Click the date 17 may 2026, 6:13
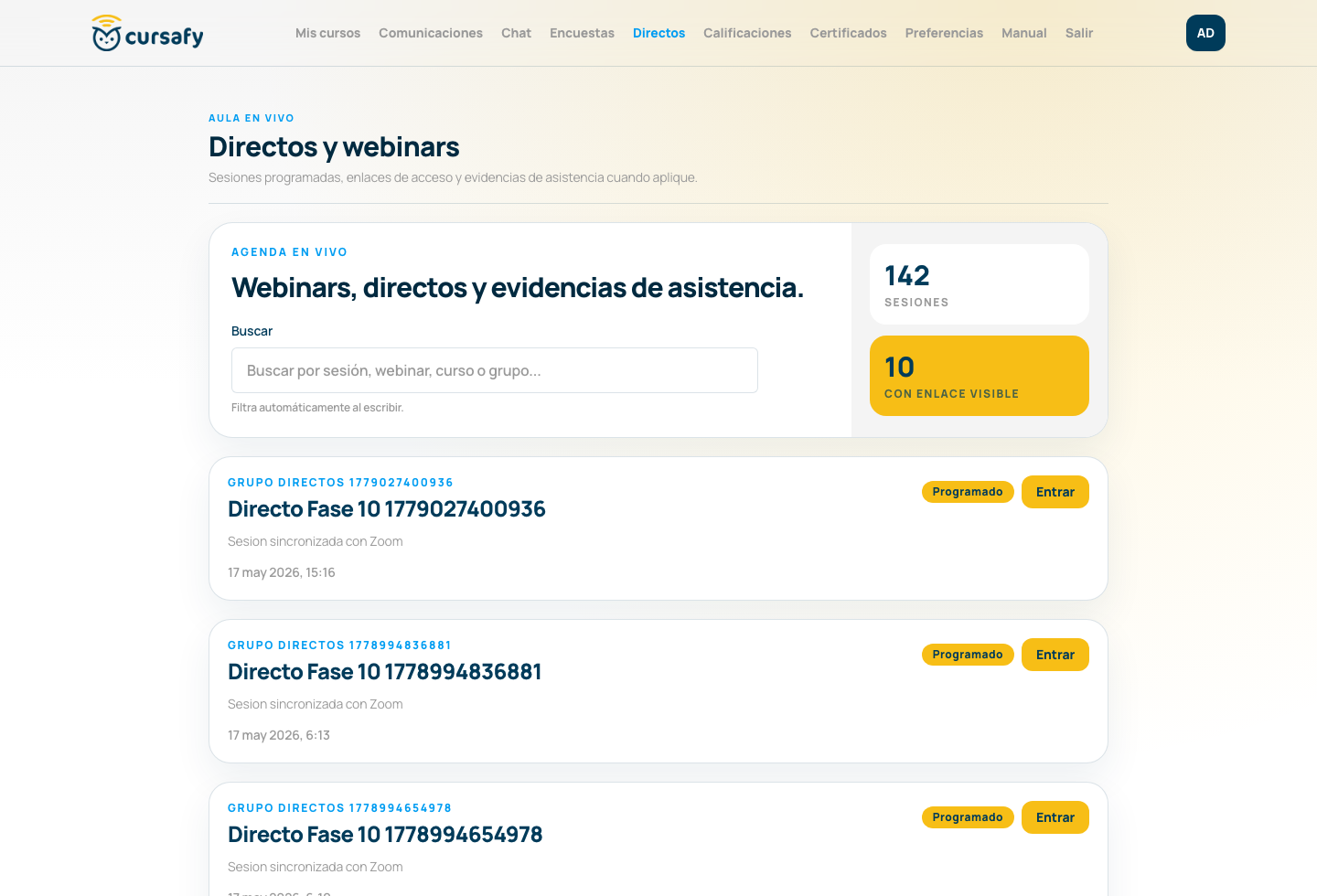The height and width of the screenshot is (896, 1317). pos(279,735)
